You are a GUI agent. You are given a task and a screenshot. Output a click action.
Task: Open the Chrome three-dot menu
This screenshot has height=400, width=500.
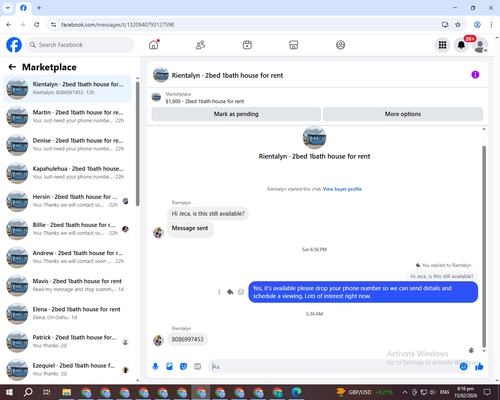[491, 24]
